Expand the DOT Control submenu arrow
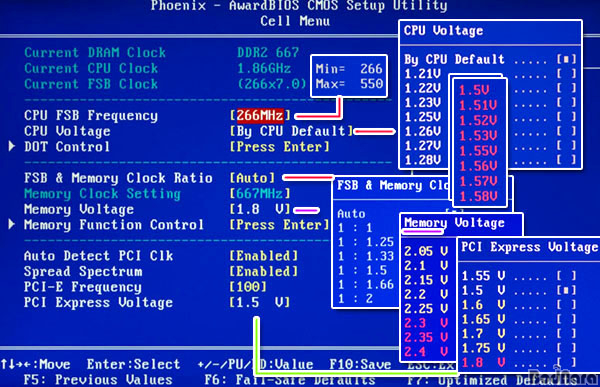600x387 pixels. pyautogui.click(x=11, y=146)
